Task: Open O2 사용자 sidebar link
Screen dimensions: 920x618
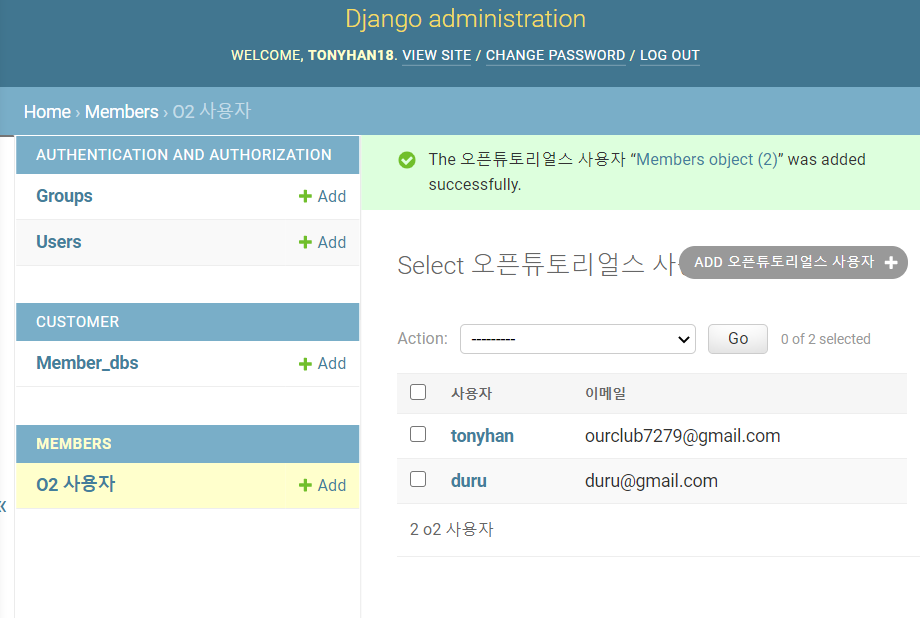Action: [76, 485]
